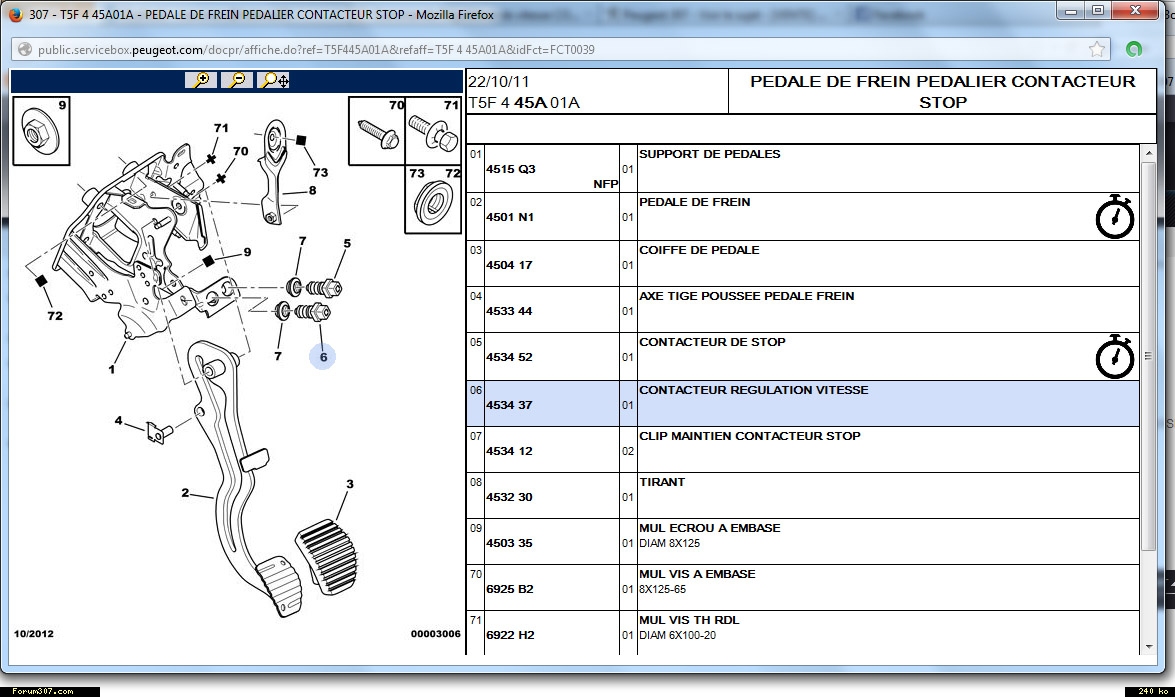Screen dimensions: 1175x697
Task: Click part number 4515 Q3
Action: (510, 169)
